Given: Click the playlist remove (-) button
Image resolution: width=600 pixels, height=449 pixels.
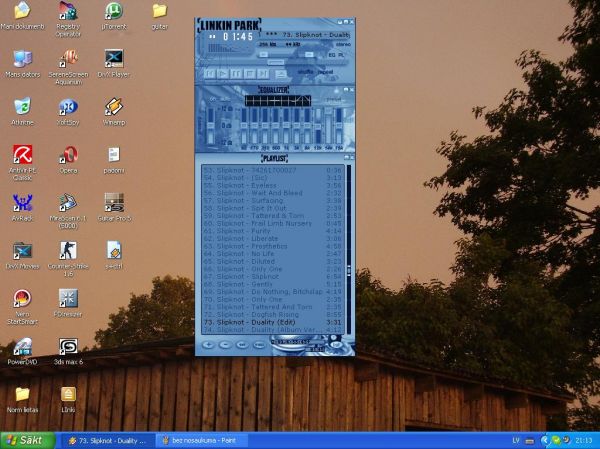Looking at the screenshot, I should click(x=225, y=345).
